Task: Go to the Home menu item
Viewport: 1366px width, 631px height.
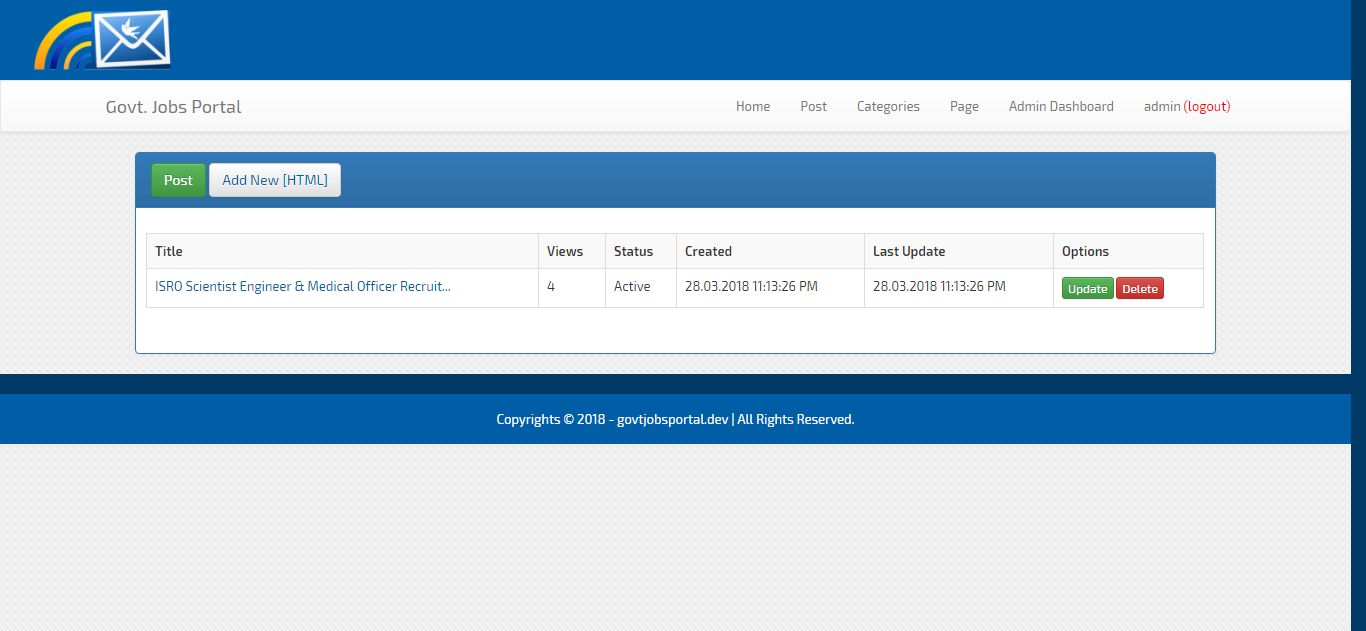Action: 753,106
